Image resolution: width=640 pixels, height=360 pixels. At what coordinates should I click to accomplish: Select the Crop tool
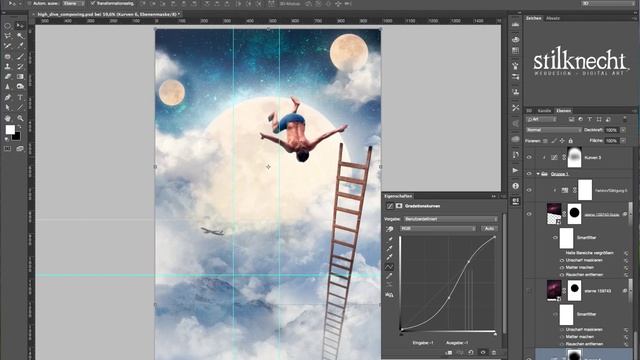8,46
